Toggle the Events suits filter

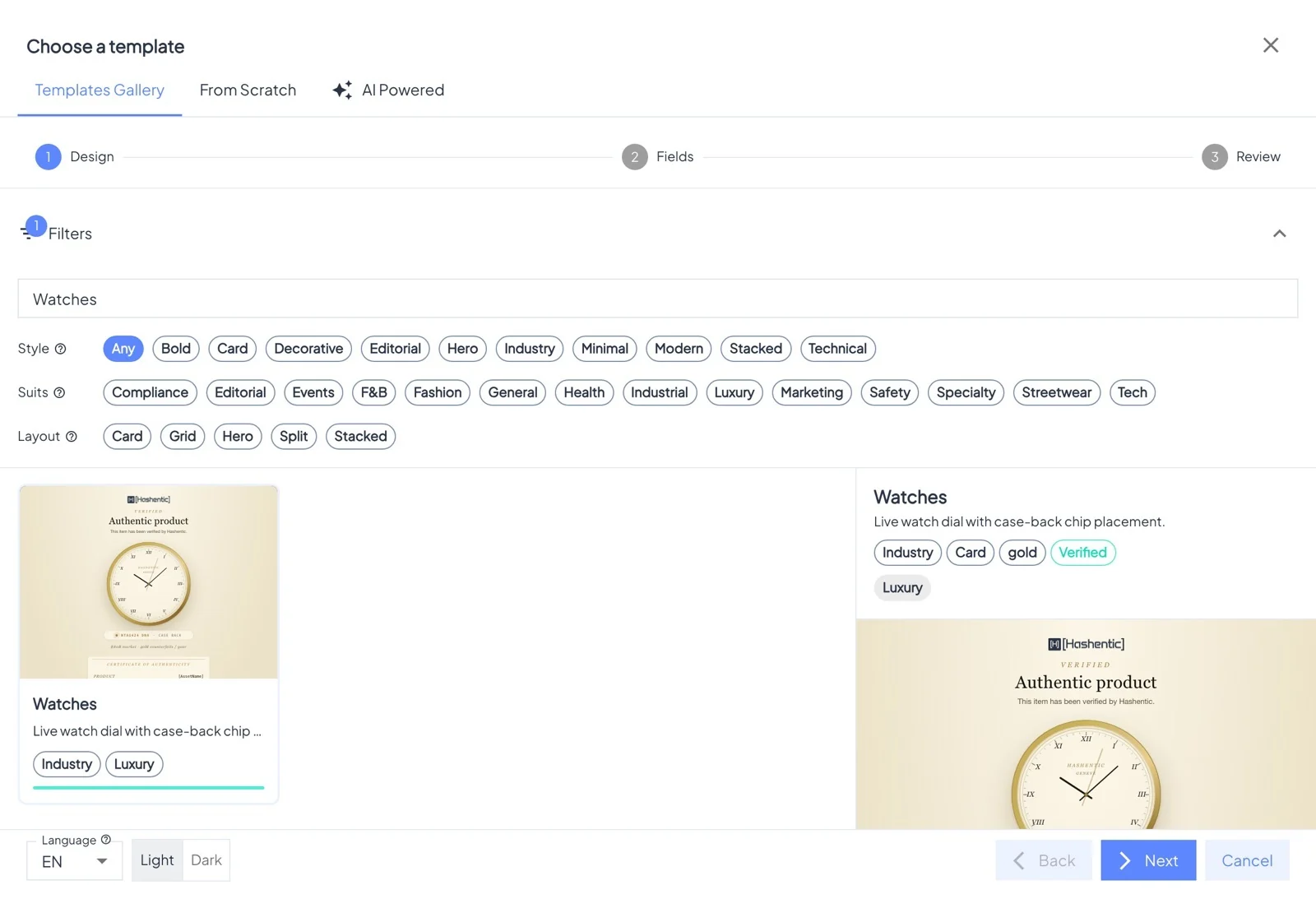click(313, 392)
